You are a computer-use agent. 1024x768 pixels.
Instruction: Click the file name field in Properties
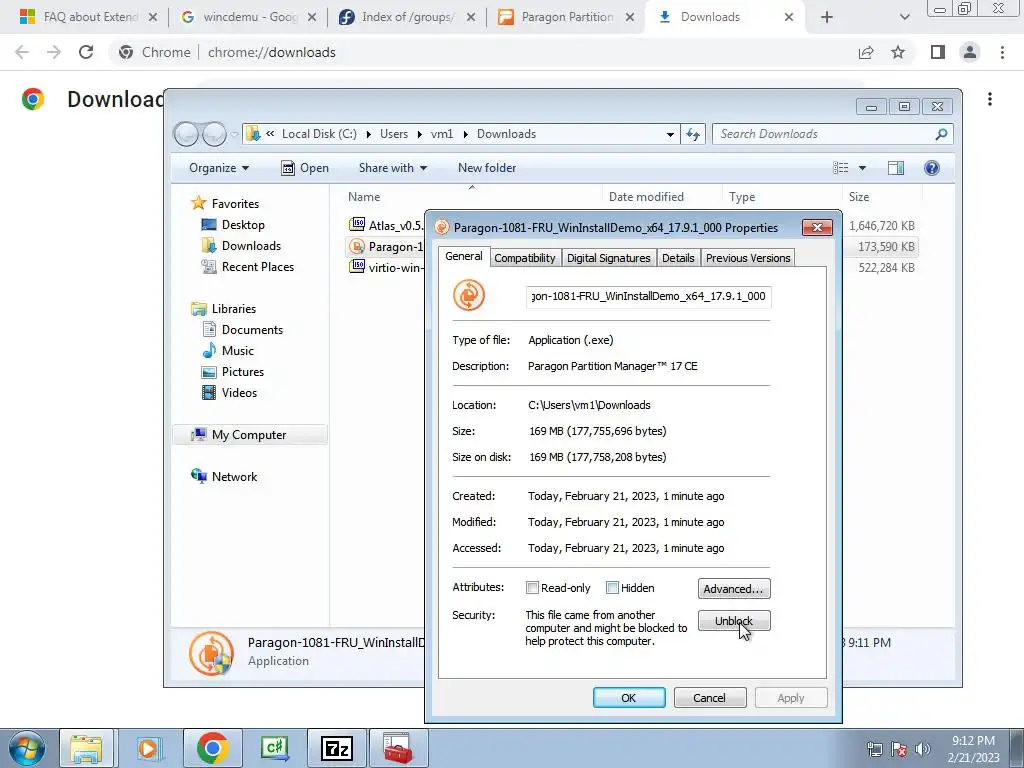[648, 296]
